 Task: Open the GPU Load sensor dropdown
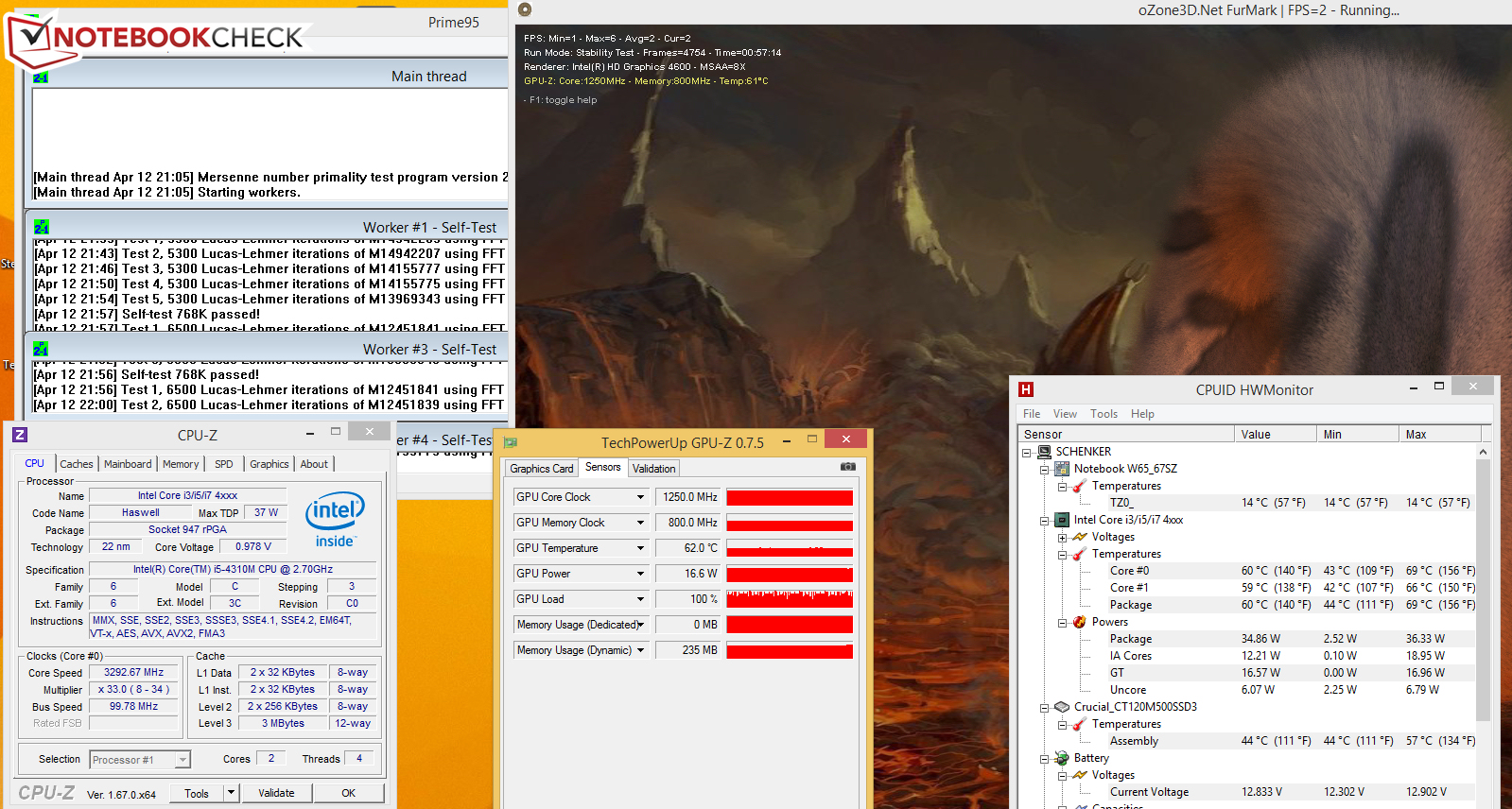[640, 599]
